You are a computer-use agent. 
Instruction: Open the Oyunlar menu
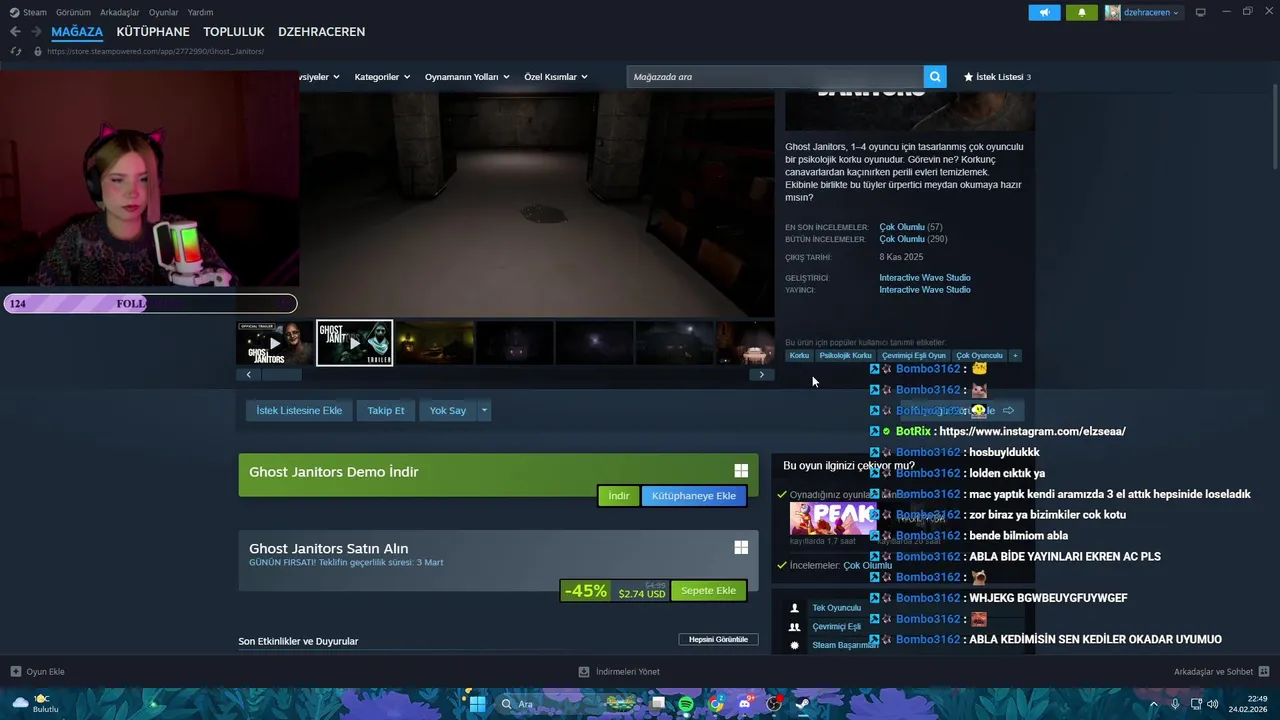[x=164, y=12]
